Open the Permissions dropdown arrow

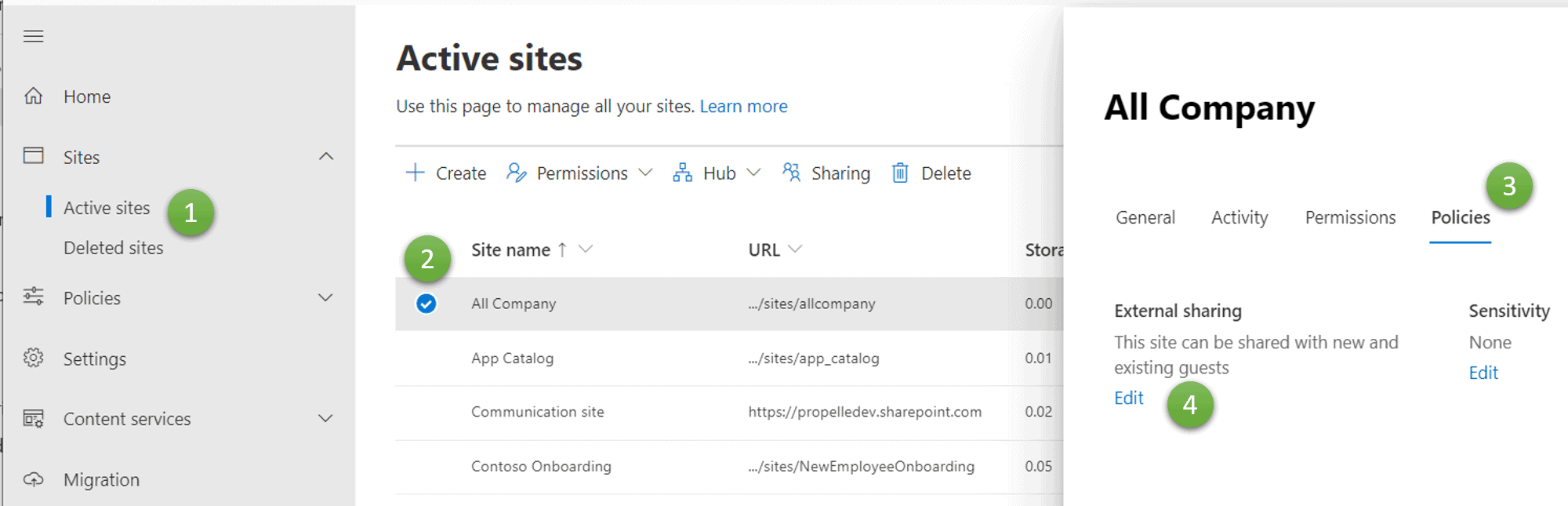645,173
